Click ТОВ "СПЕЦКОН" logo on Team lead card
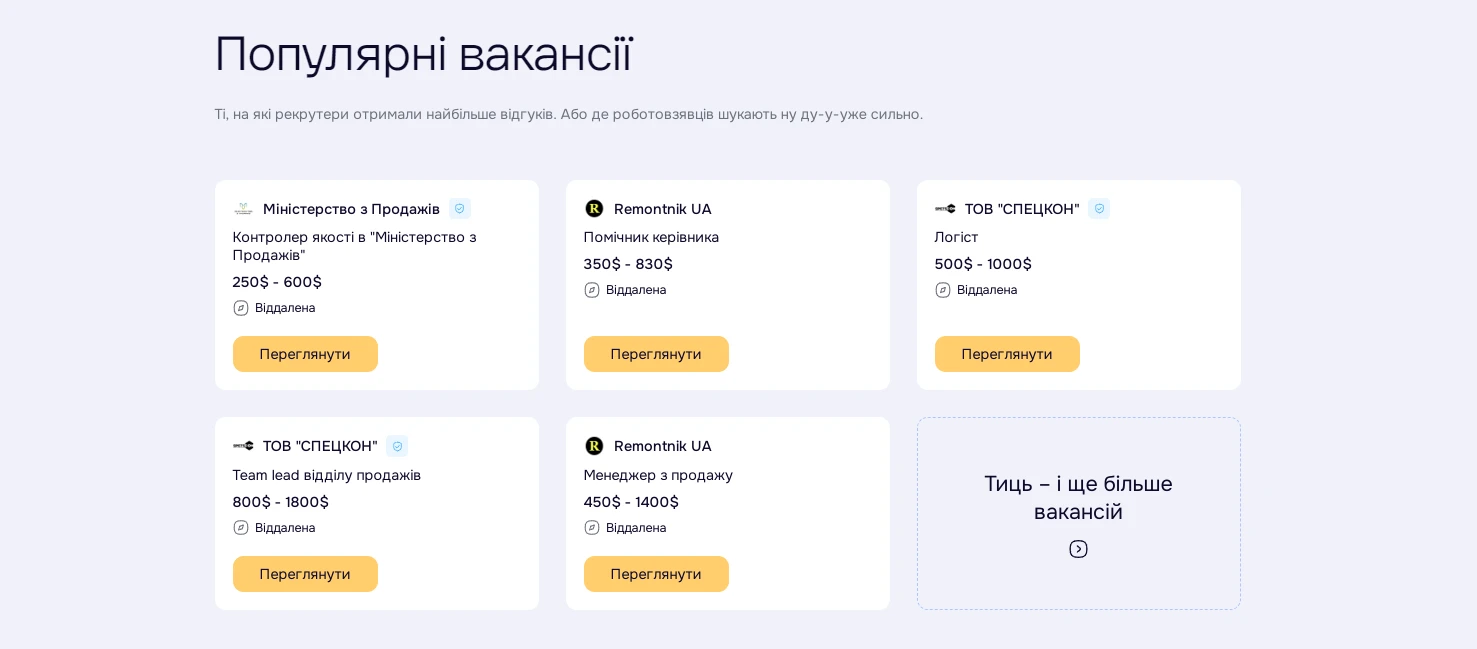 click(243, 446)
